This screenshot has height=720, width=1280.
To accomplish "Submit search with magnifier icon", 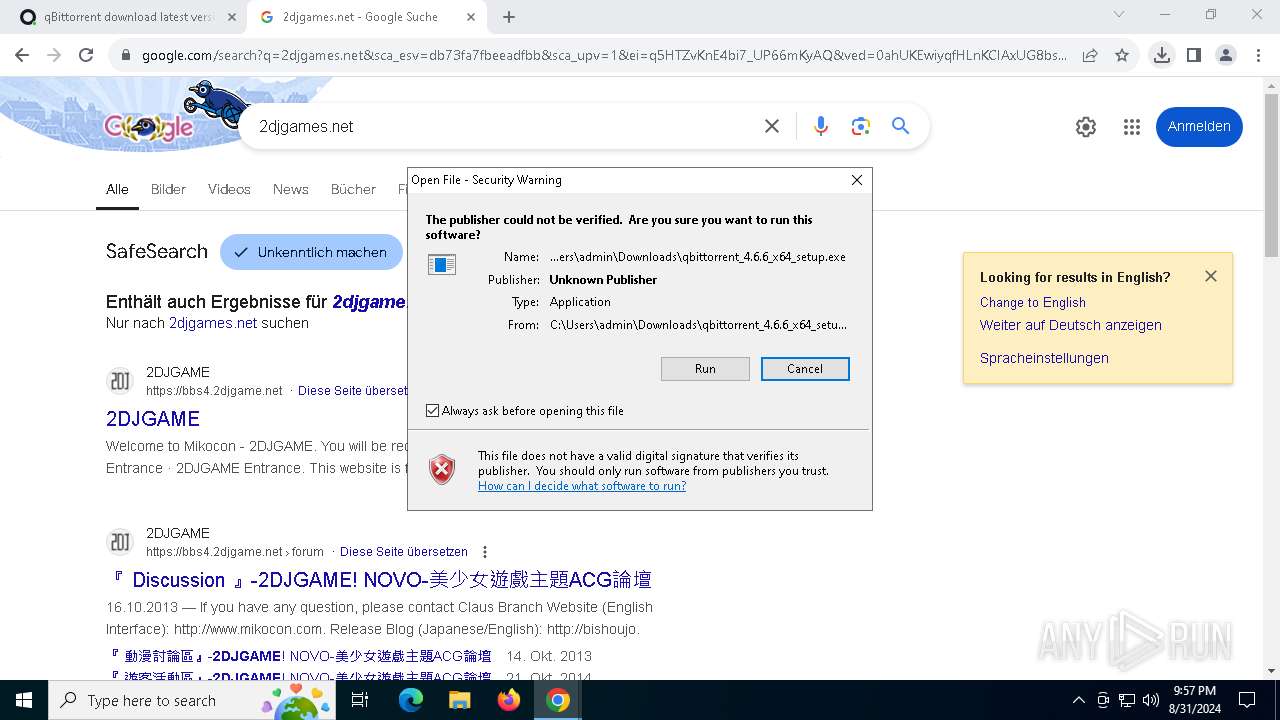I will point(901,126).
